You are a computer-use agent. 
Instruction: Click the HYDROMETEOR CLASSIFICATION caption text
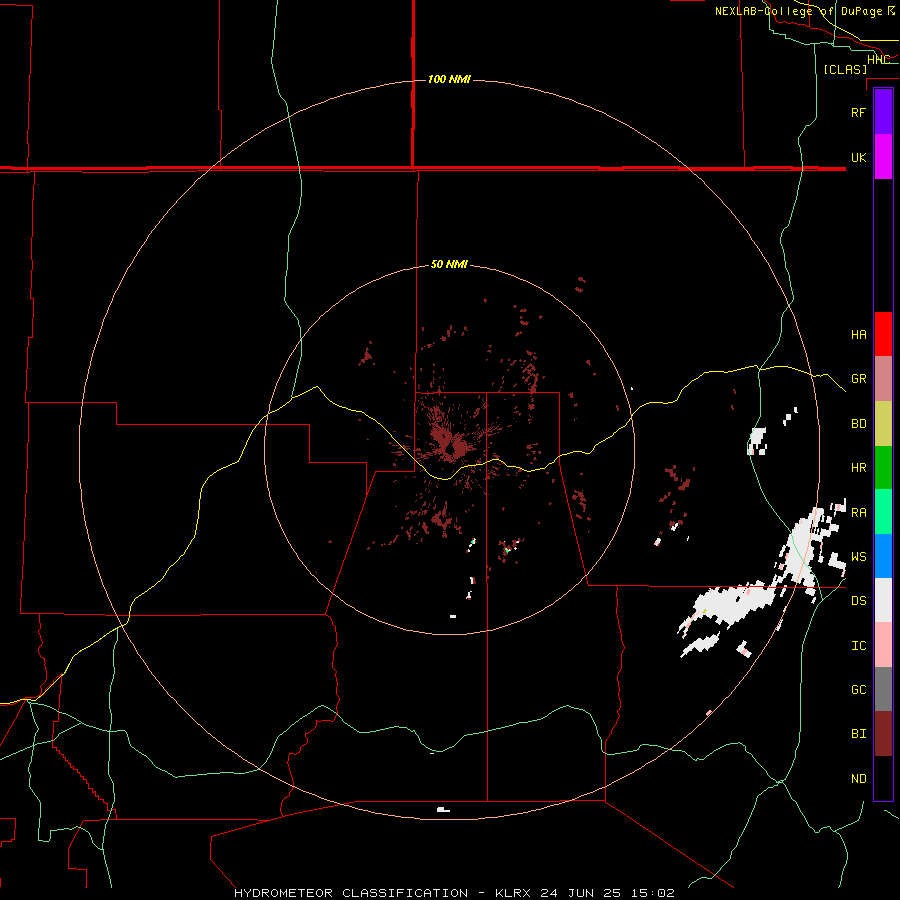click(351, 893)
